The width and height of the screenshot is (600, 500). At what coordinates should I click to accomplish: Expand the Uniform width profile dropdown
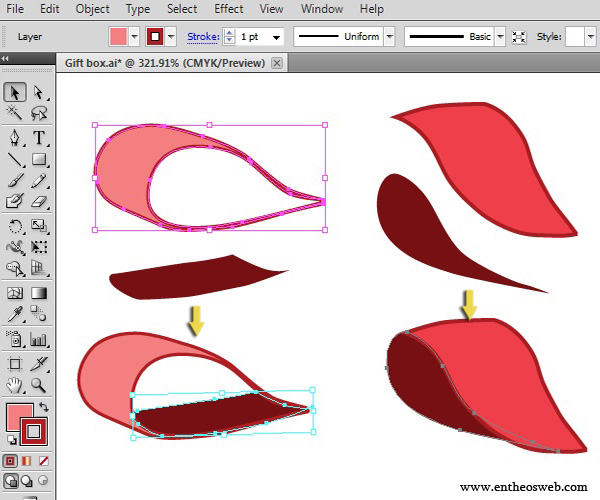[x=388, y=37]
